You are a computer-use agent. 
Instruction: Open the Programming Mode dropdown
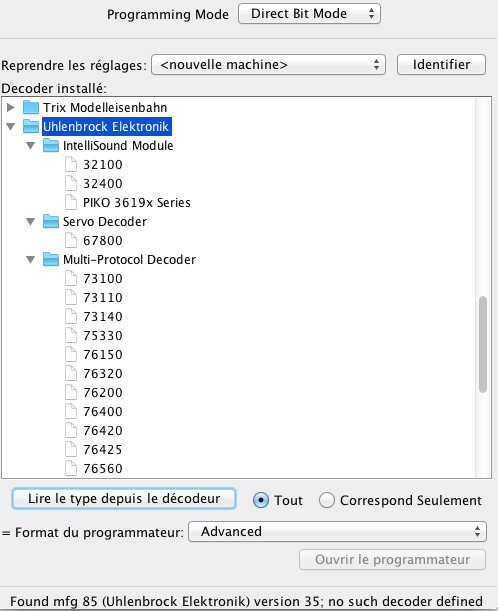pos(309,14)
